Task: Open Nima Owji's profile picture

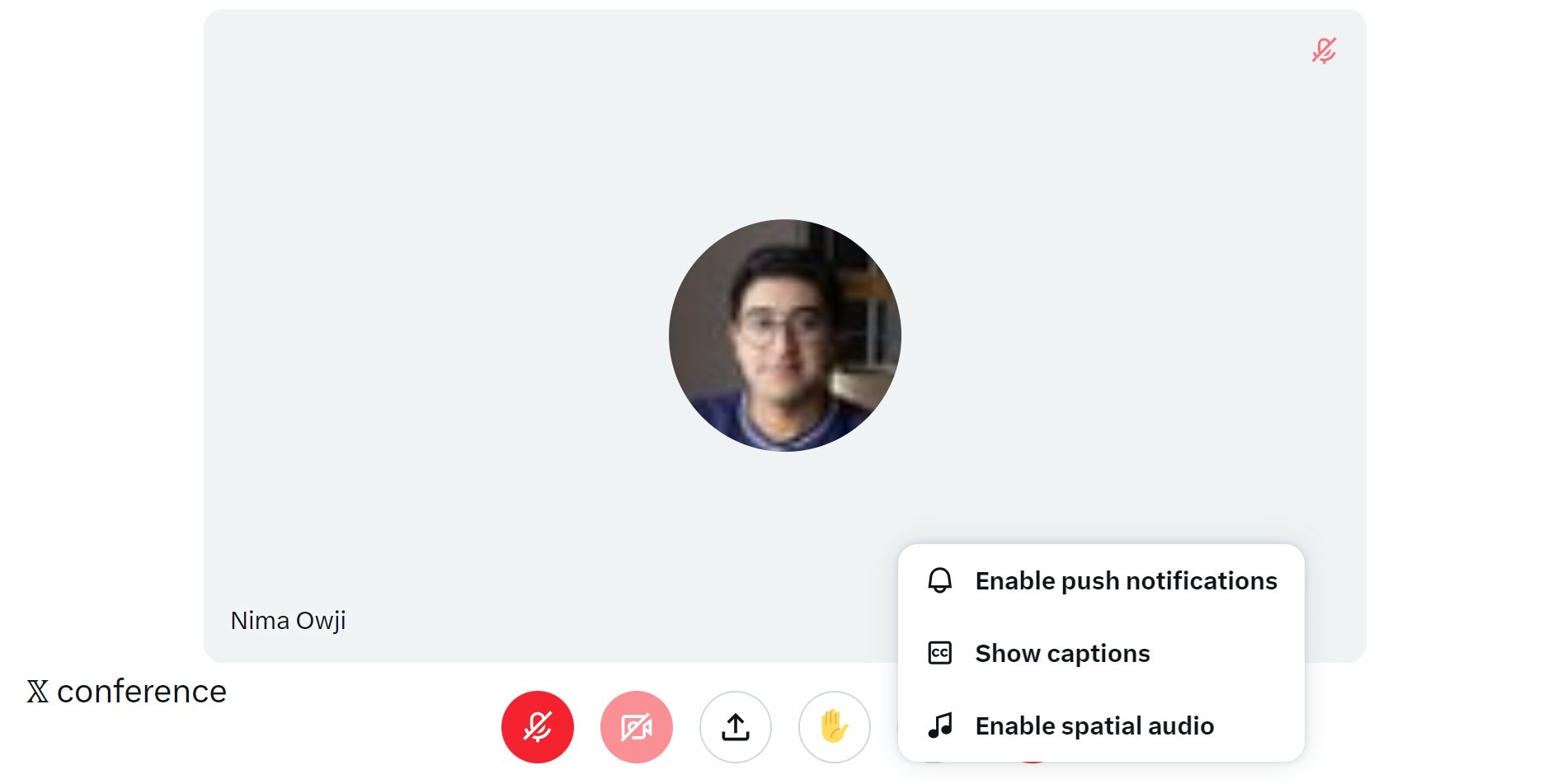Action: 784,335
